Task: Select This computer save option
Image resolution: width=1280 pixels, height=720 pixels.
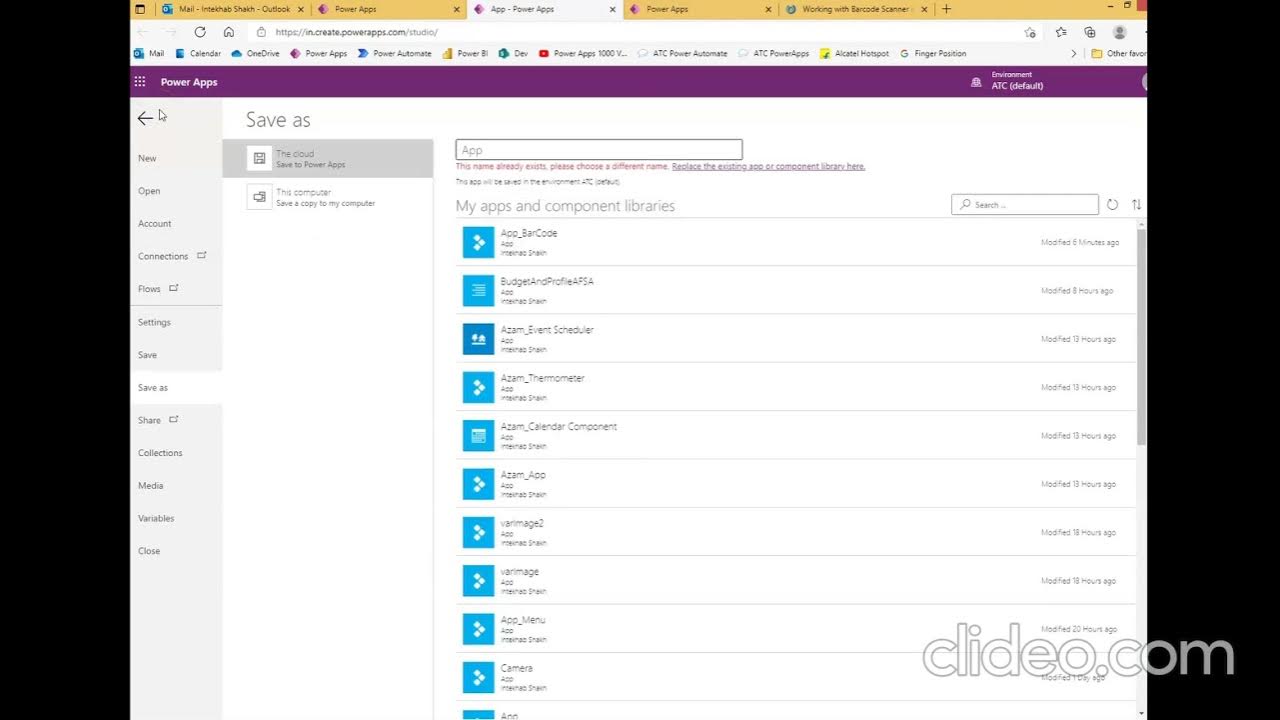Action: tap(328, 197)
